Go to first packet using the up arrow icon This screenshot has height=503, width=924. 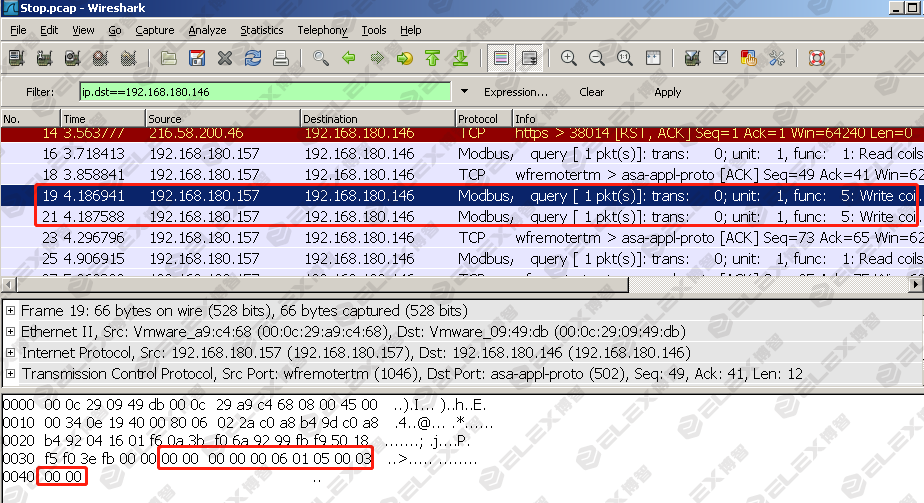point(432,58)
